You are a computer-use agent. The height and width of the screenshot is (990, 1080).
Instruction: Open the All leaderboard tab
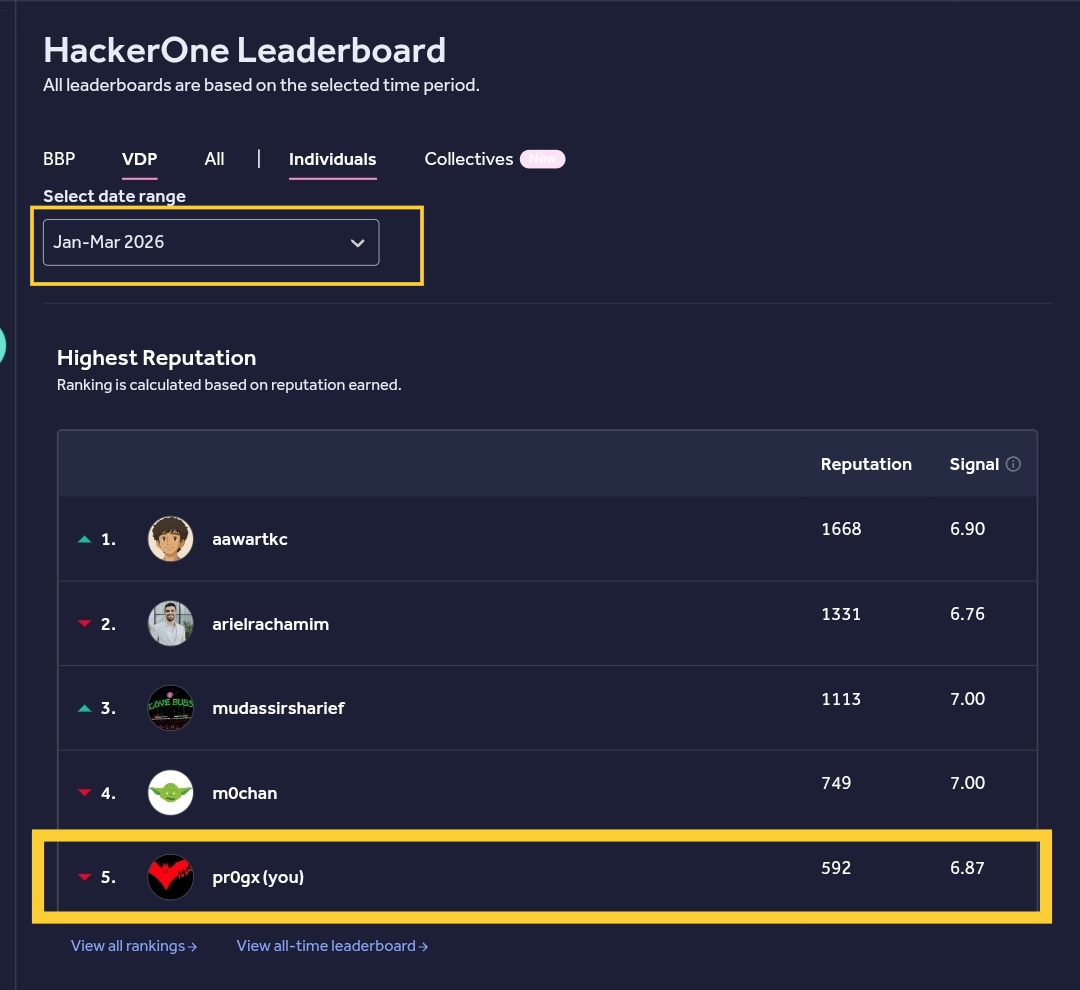coord(214,159)
